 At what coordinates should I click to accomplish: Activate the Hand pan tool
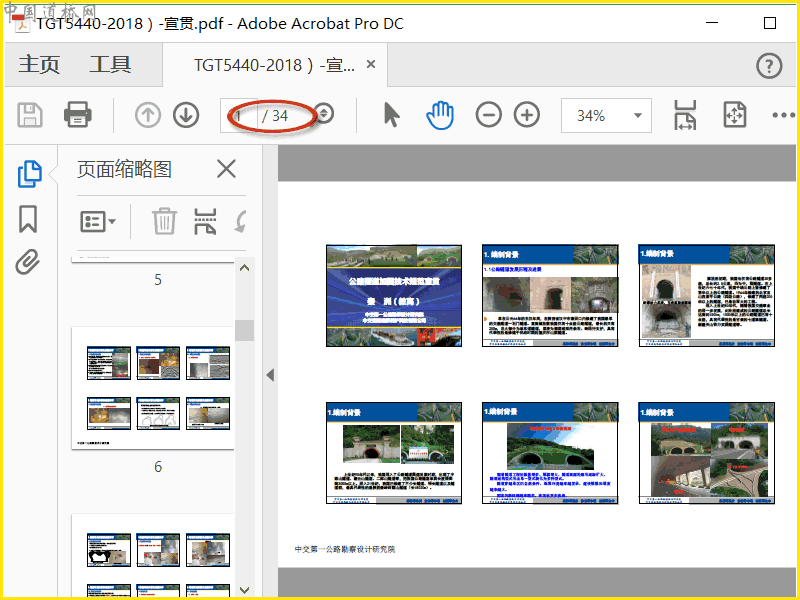tap(440, 115)
